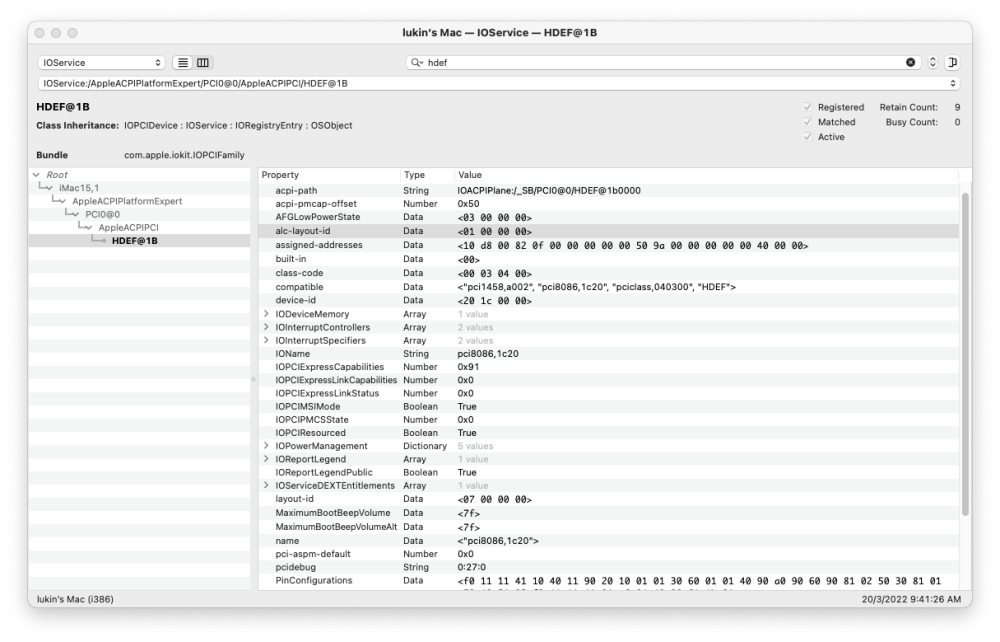The height and width of the screenshot is (642, 1000).
Task: Open the IOService plane dropdown
Action: (101, 62)
